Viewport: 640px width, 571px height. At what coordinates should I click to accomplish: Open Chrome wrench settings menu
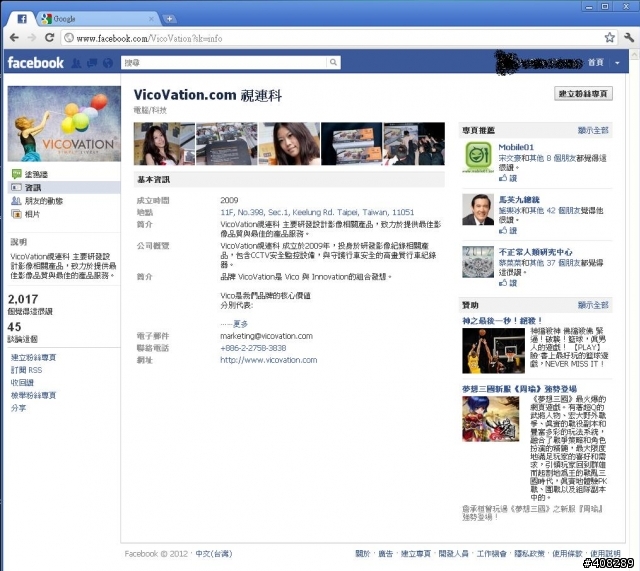(x=629, y=38)
